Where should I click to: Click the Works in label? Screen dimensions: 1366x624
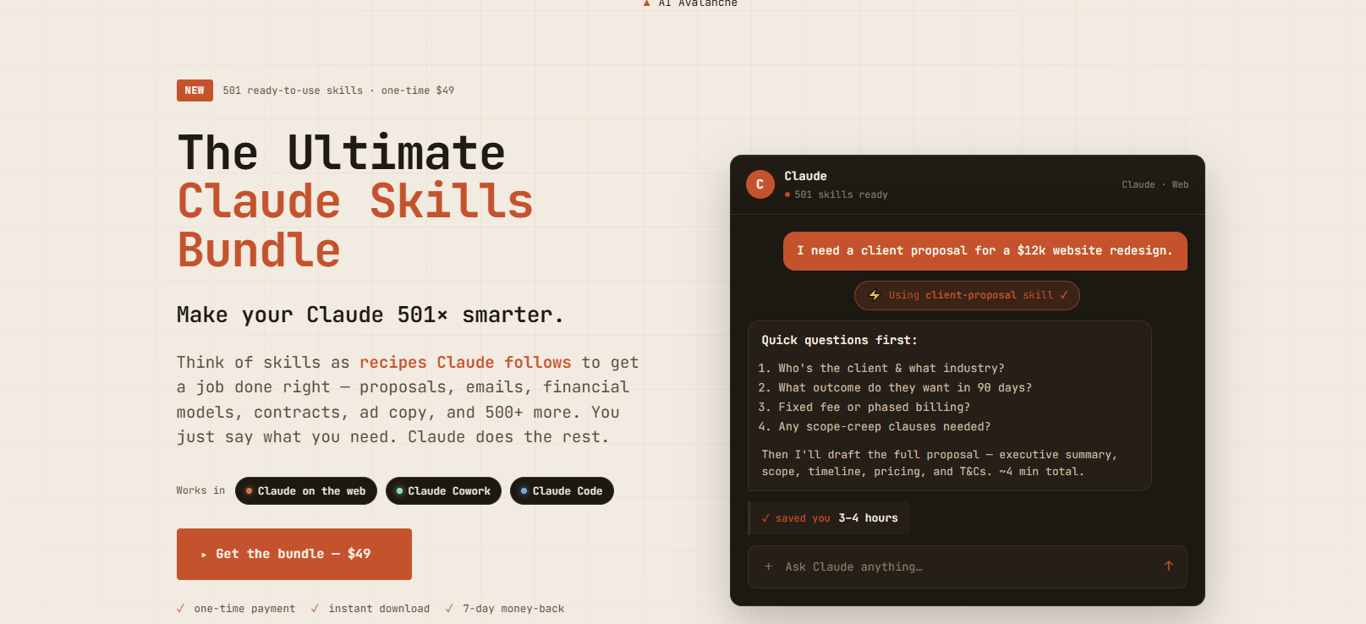[x=201, y=491]
